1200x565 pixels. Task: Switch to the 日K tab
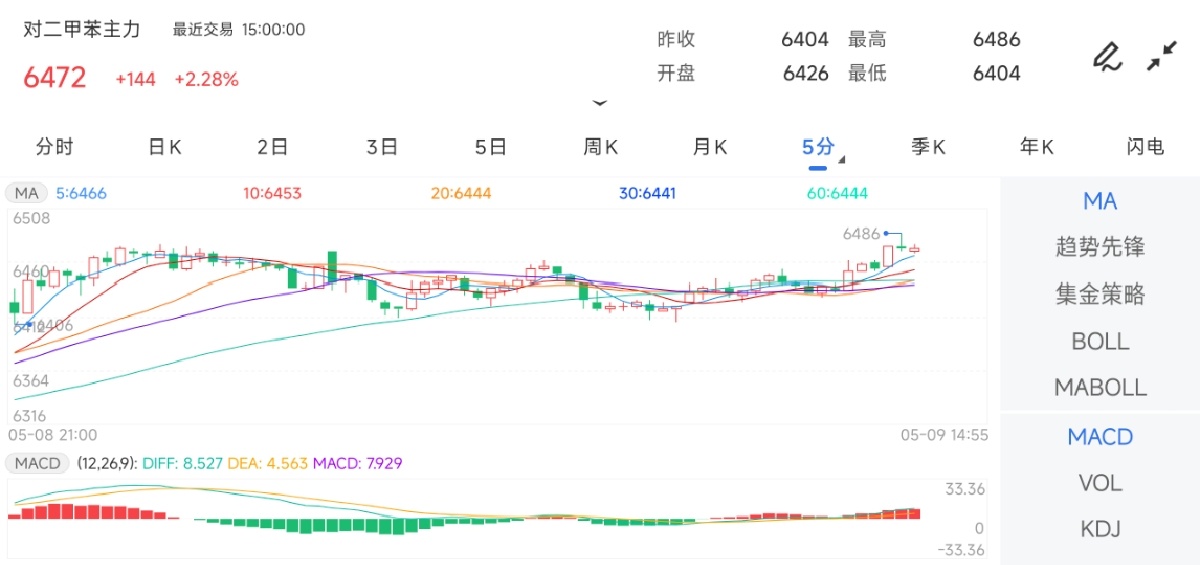click(164, 147)
